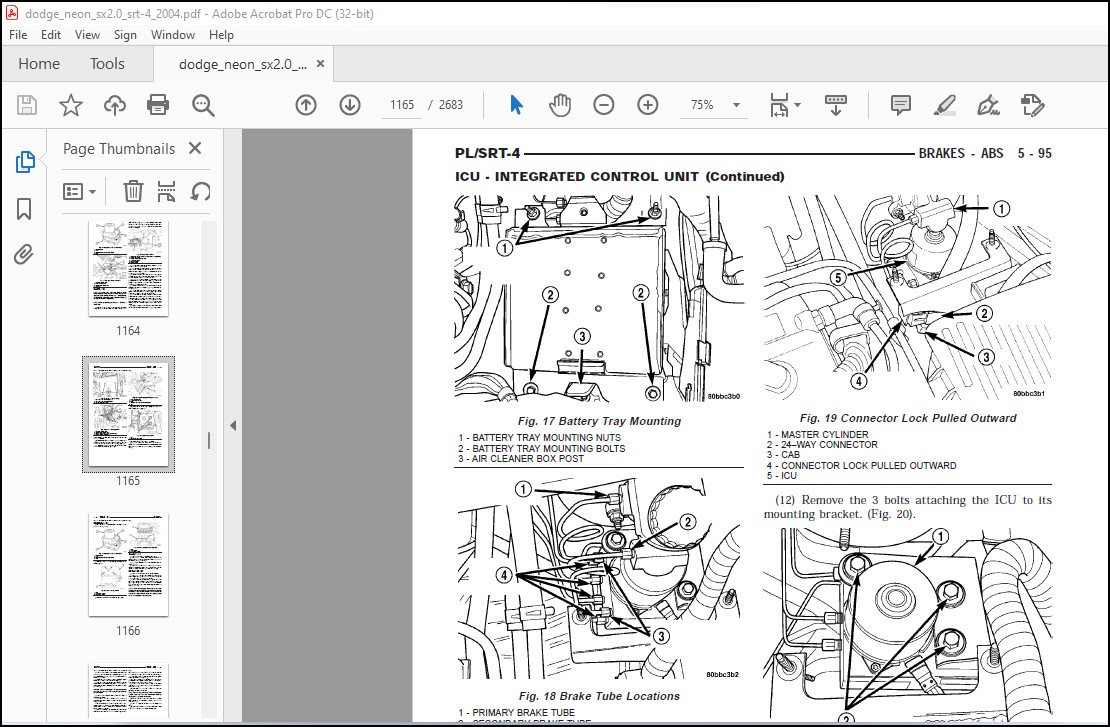Close the dodge_neon_sx2.0 document tab
This screenshot has width=1110, height=727.
[x=320, y=64]
